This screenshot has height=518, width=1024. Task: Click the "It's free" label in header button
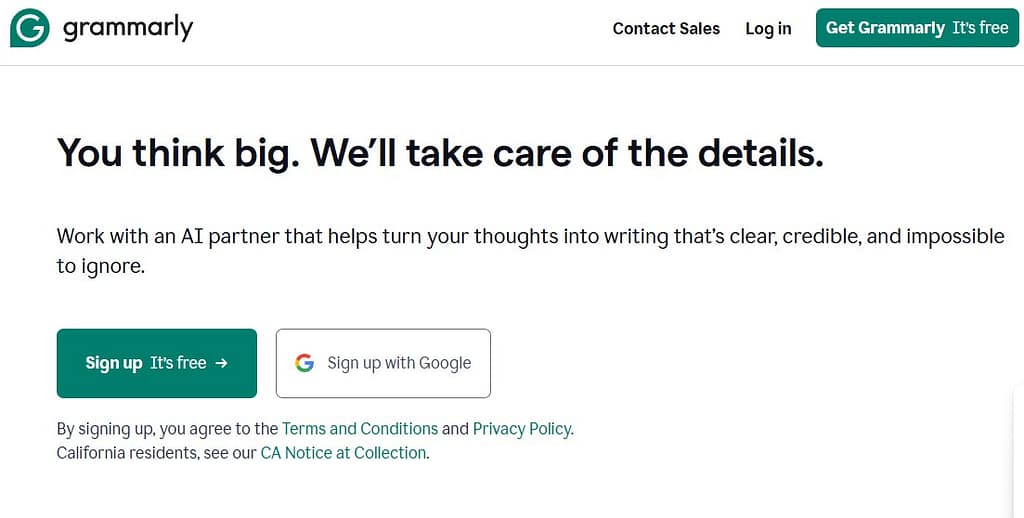tap(979, 28)
